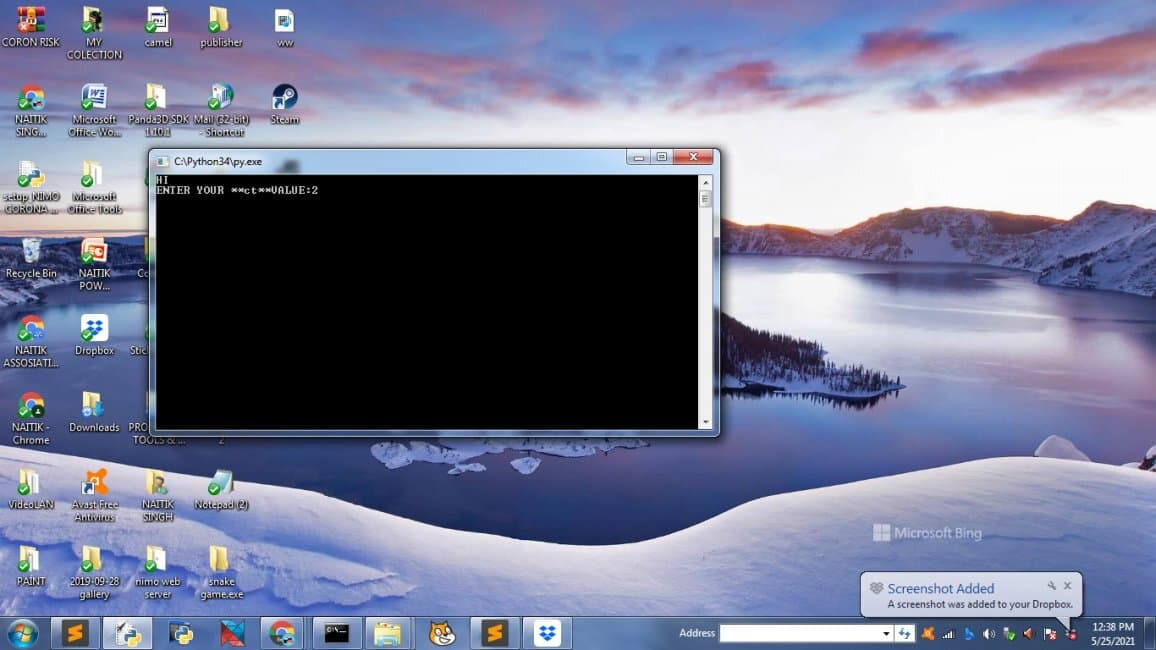
Task: Open the Avast tray icon
Action: tap(928, 633)
